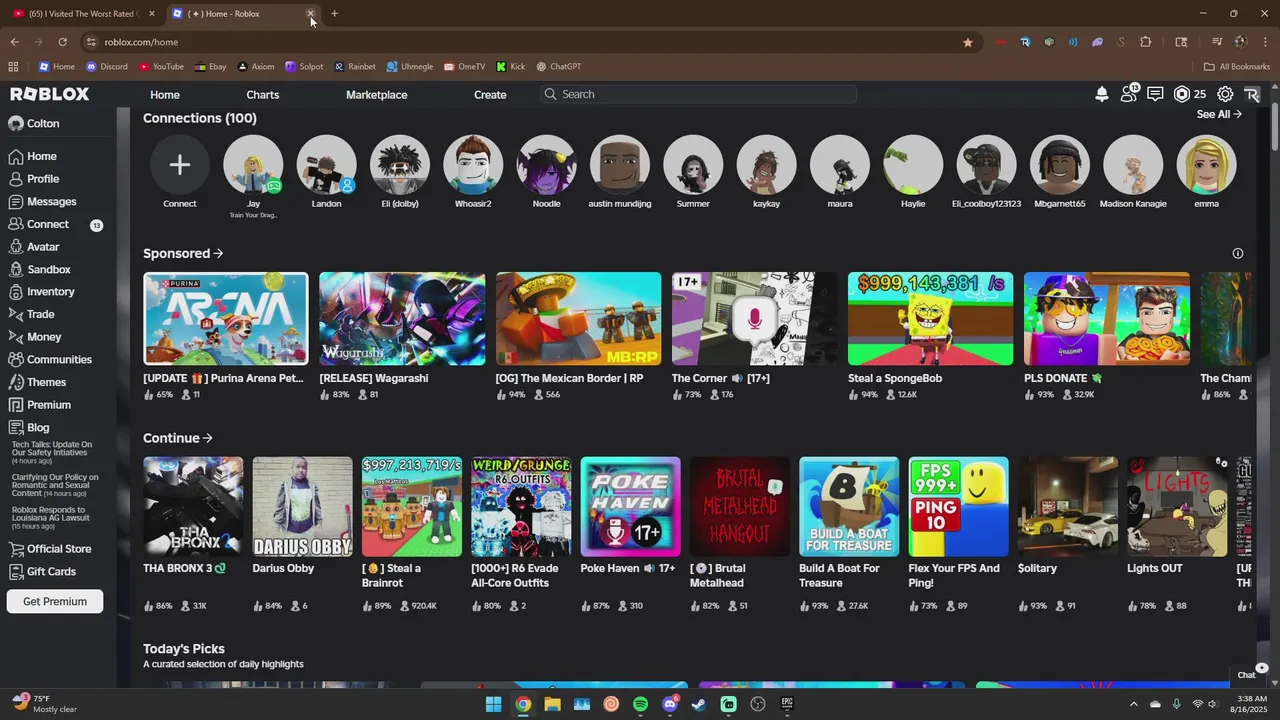Open Steam from the taskbar
The width and height of the screenshot is (1280, 720).
point(699,704)
